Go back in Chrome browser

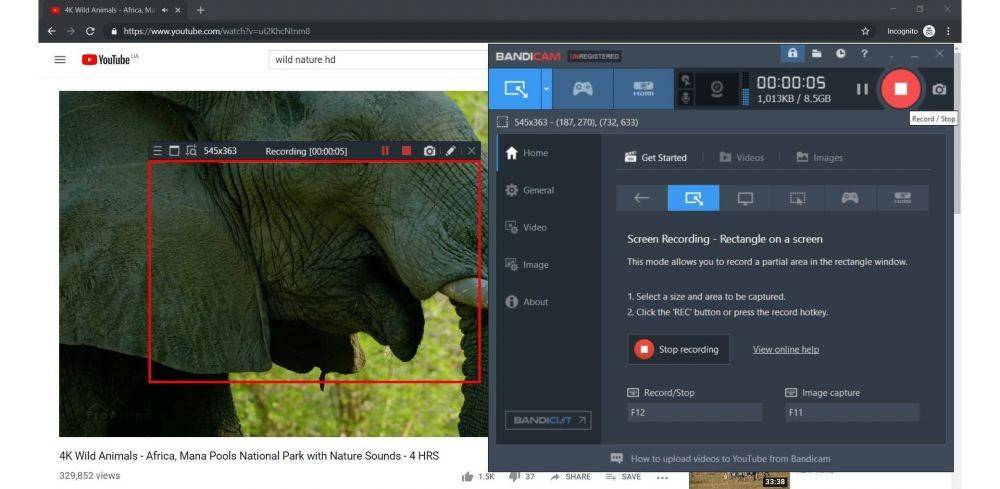click(52, 31)
